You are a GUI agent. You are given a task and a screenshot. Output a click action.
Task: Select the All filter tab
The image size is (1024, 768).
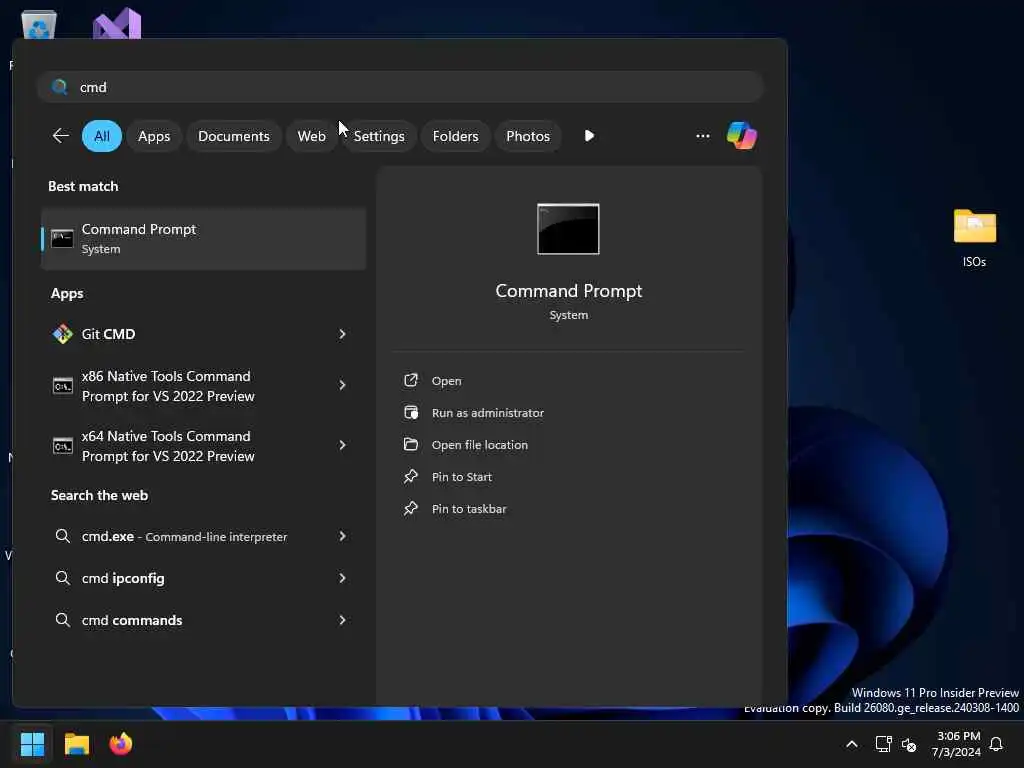click(x=102, y=136)
